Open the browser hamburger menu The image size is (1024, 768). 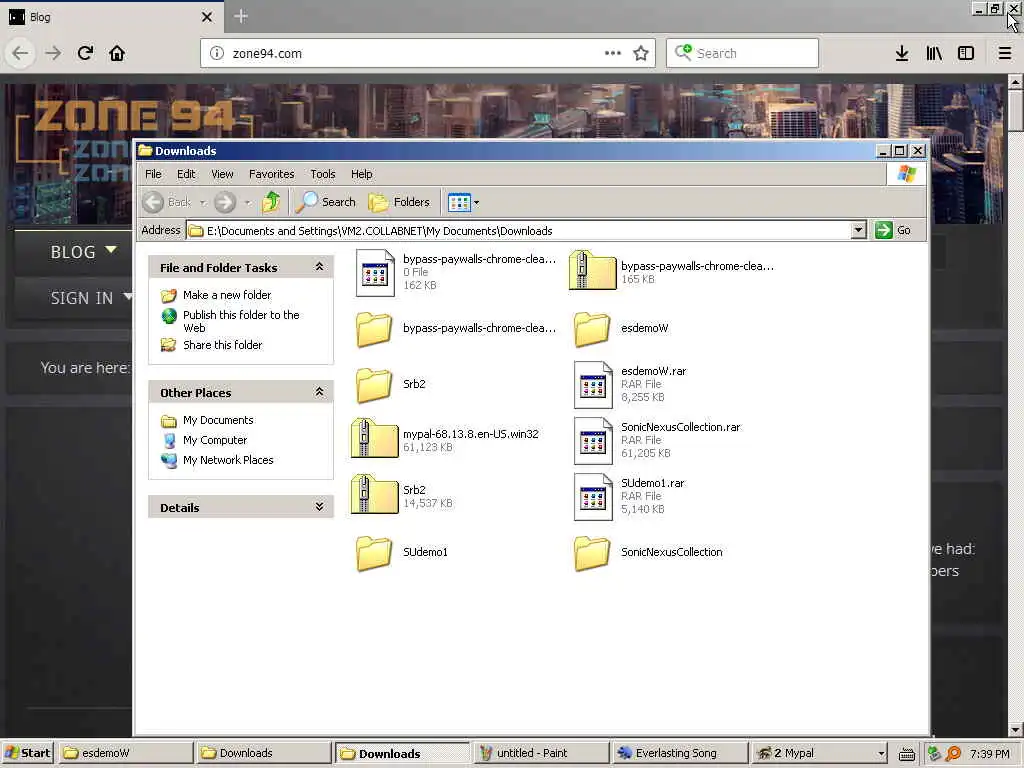(x=1005, y=54)
